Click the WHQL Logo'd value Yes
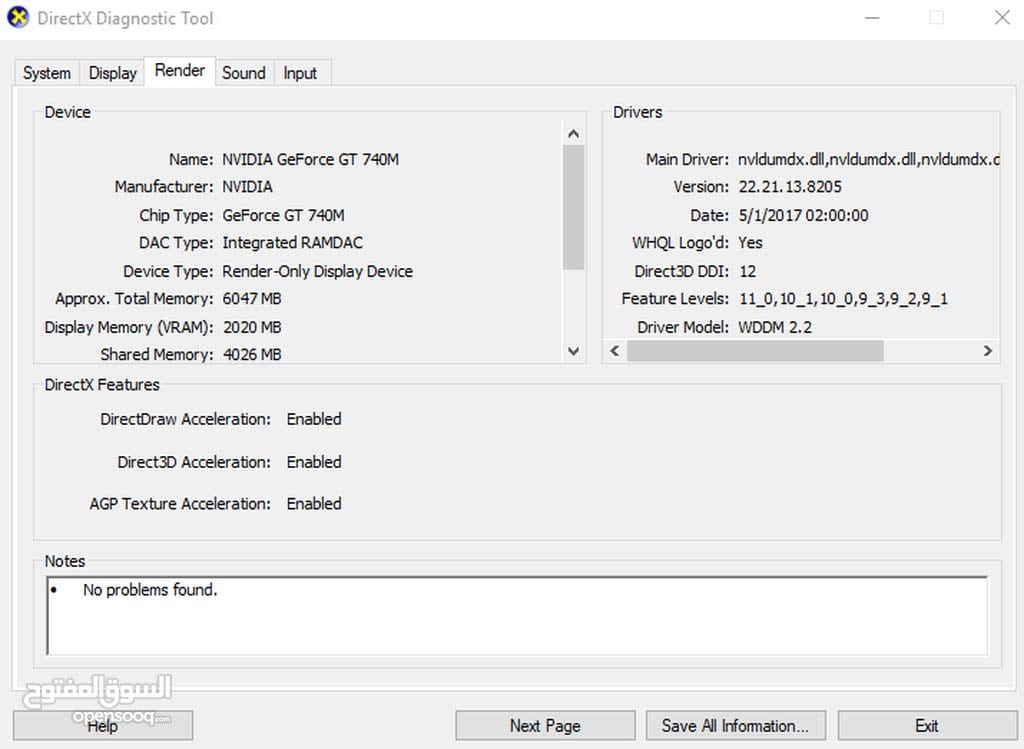The height and width of the screenshot is (749, 1024). click(750, 243)
